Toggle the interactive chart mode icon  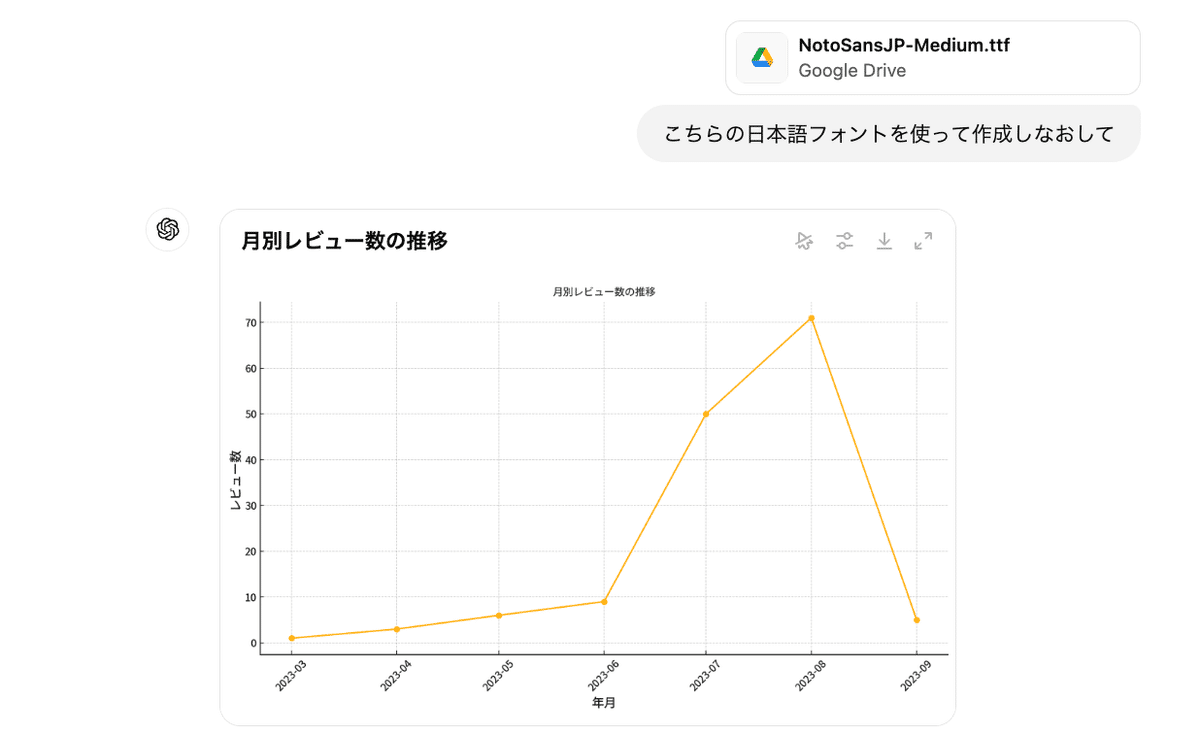pos(805,241)
